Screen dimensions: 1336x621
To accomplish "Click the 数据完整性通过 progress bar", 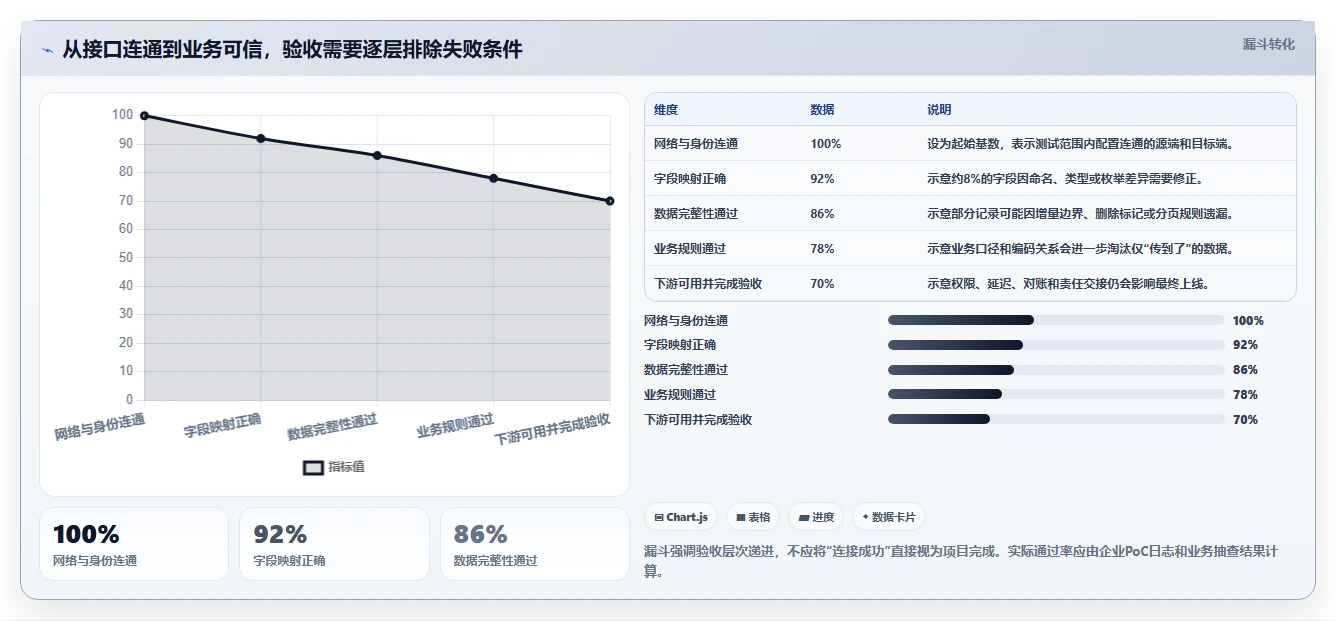I will tap(1056, 370).
